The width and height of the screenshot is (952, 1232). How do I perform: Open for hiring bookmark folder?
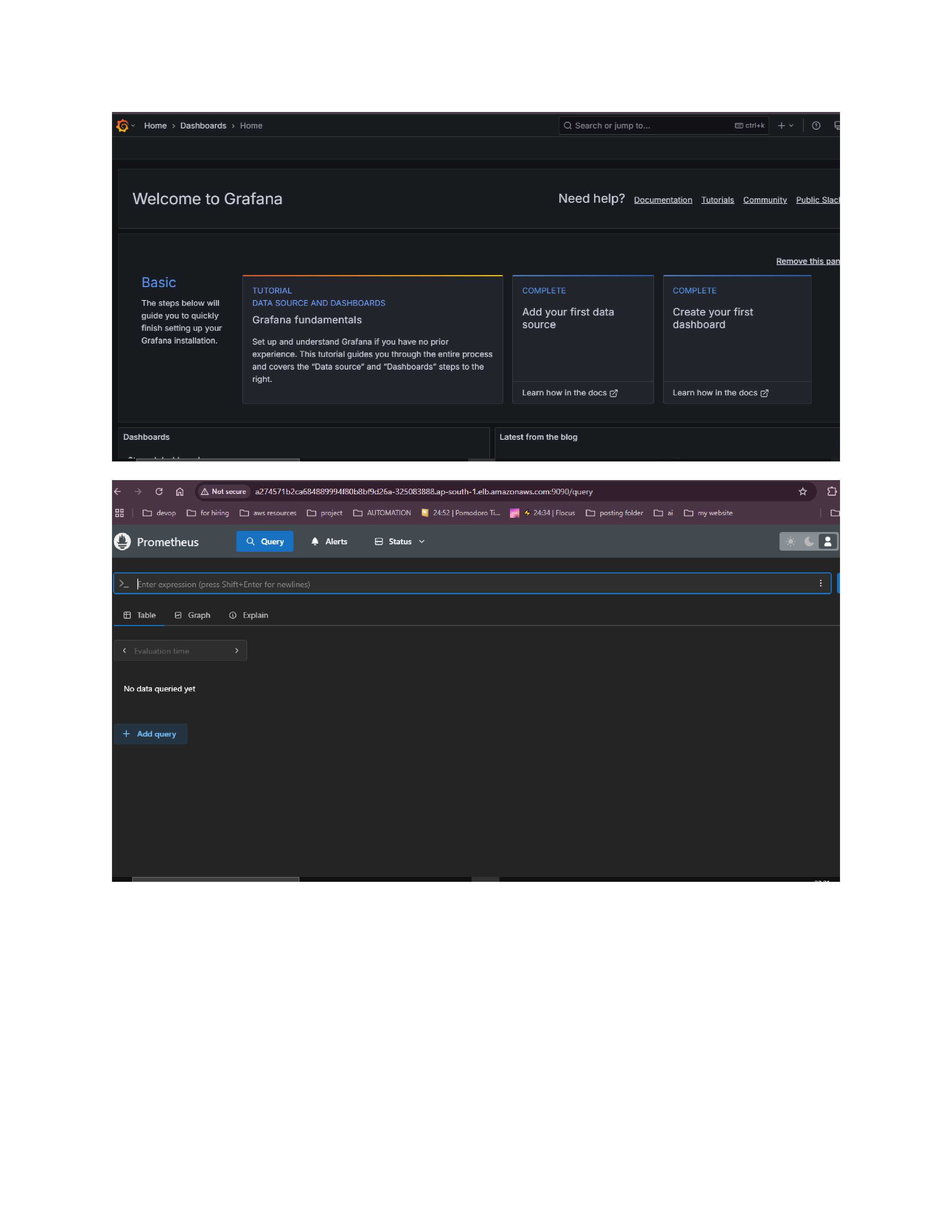click(x=208, y=513)
